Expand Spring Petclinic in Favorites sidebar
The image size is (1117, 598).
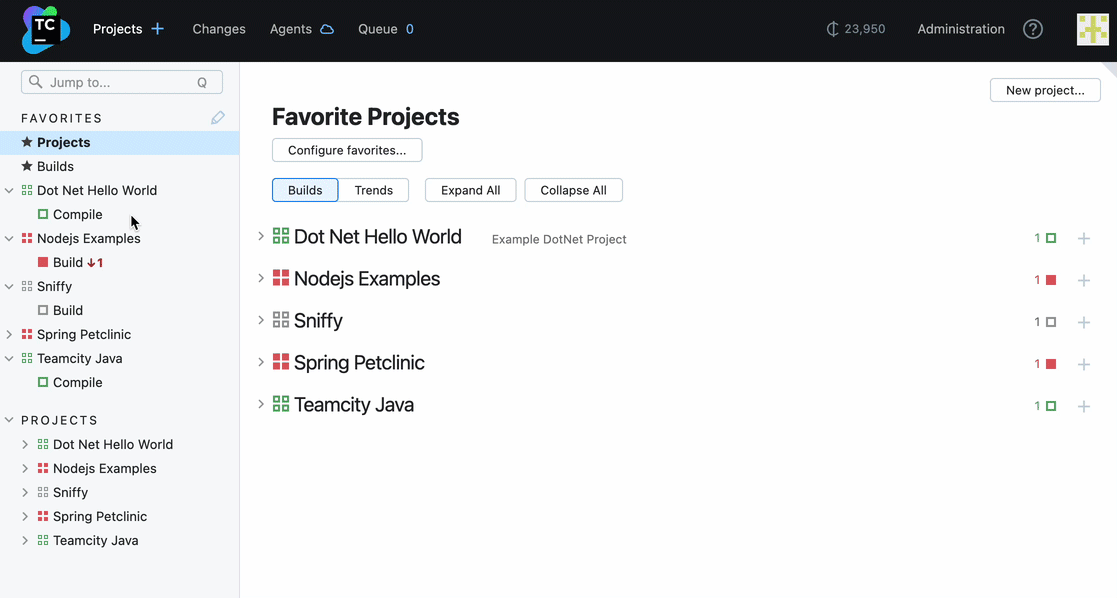[x=9, y=334]
